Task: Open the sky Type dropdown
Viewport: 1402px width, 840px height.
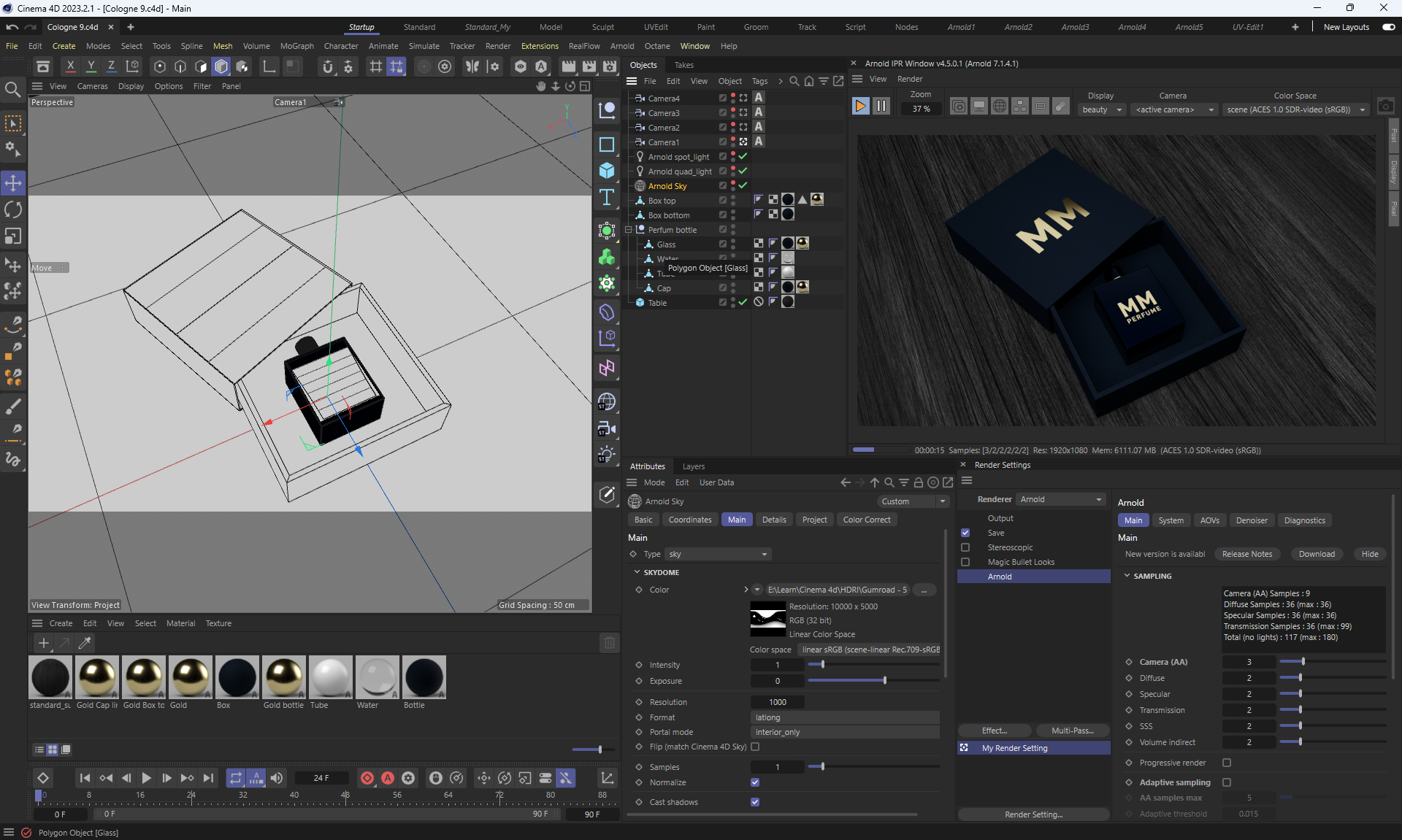Action: (718, 554)
